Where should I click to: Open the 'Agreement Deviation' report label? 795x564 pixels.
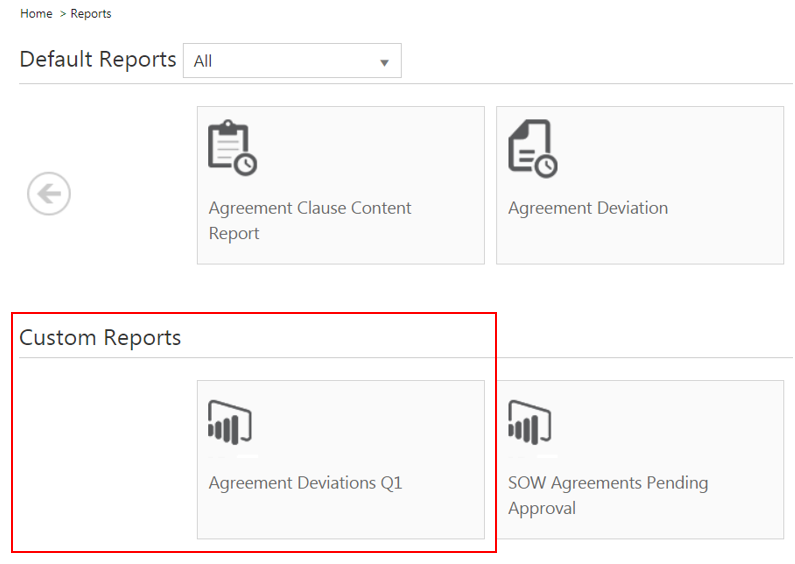click(x=588, y=208)
